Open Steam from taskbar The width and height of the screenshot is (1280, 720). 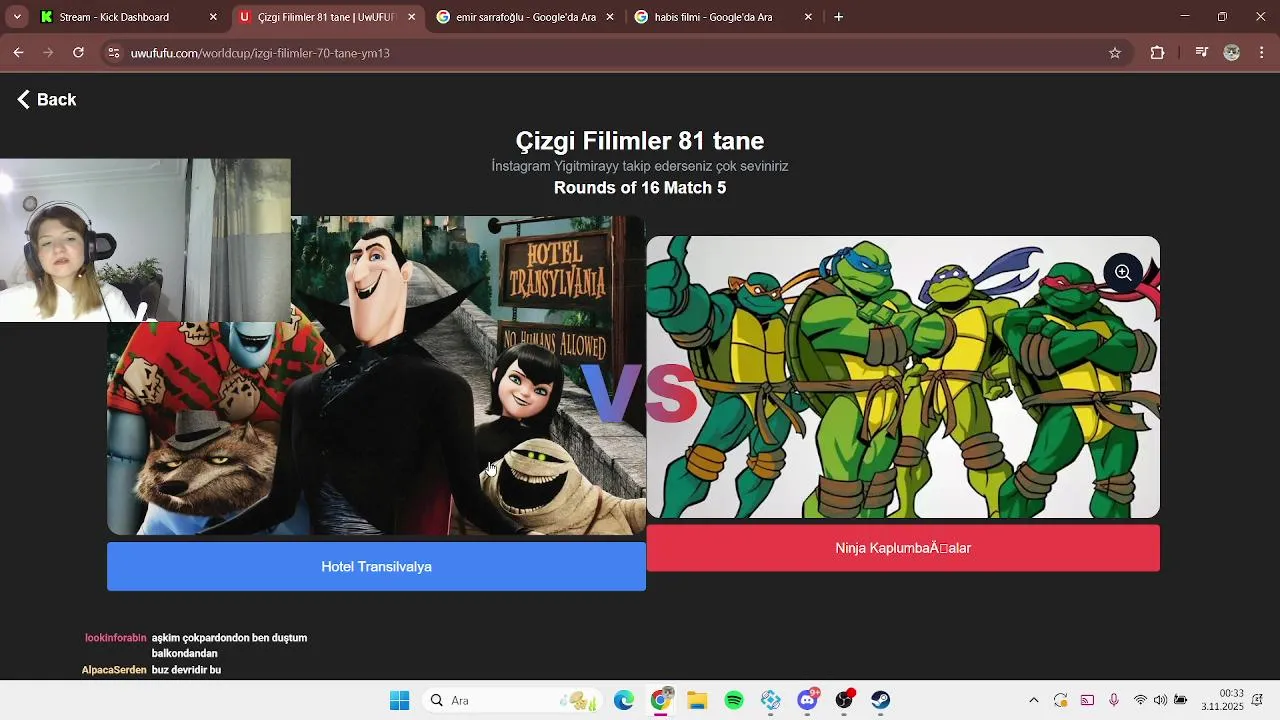coord(880,700)
